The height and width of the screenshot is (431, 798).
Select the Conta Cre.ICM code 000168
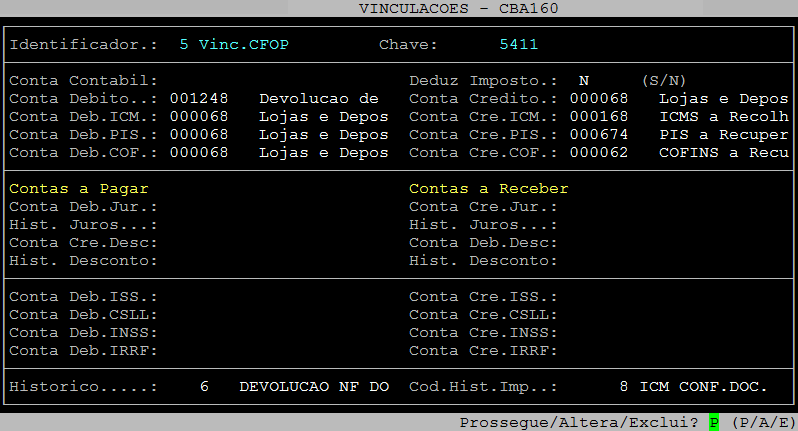(599, 116)
